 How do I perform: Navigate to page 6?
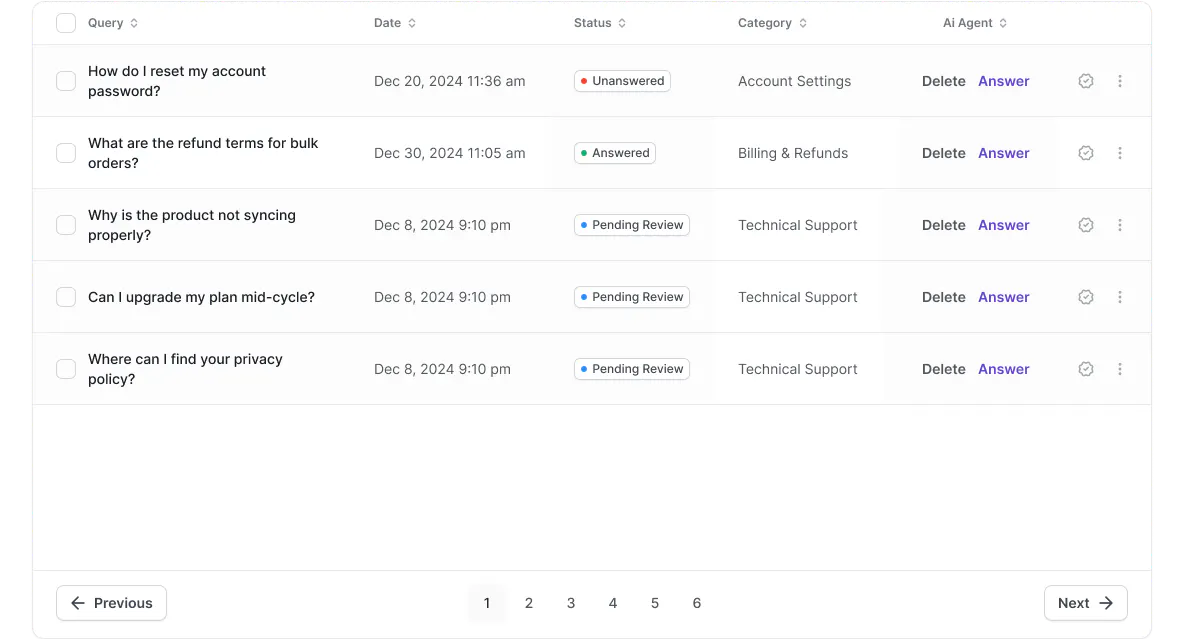pyautogui.click(x=696, y=603)
